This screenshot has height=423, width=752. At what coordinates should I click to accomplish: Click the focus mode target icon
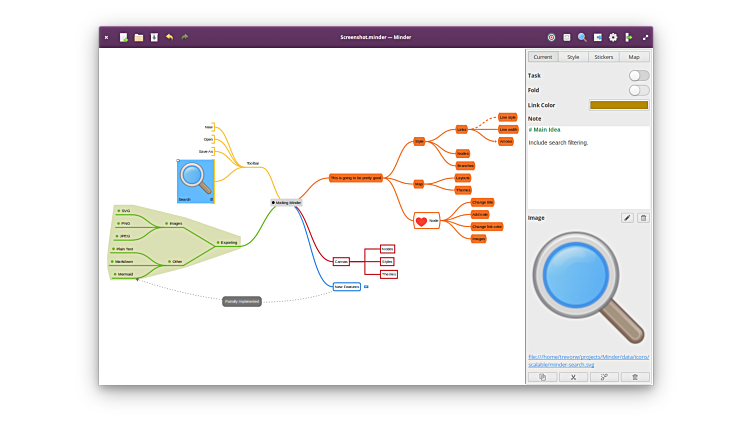pos(551,37)
